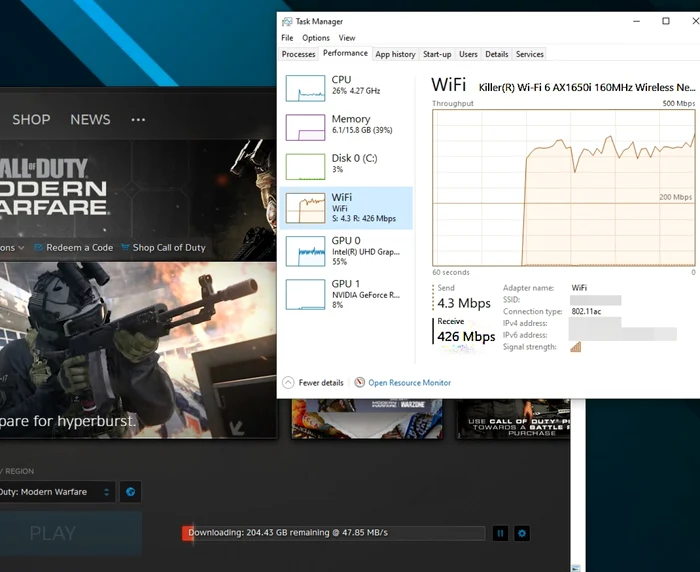Open the Battle Pass purchase thumbnail
This screenshot has height=572, width=700.
512,419
